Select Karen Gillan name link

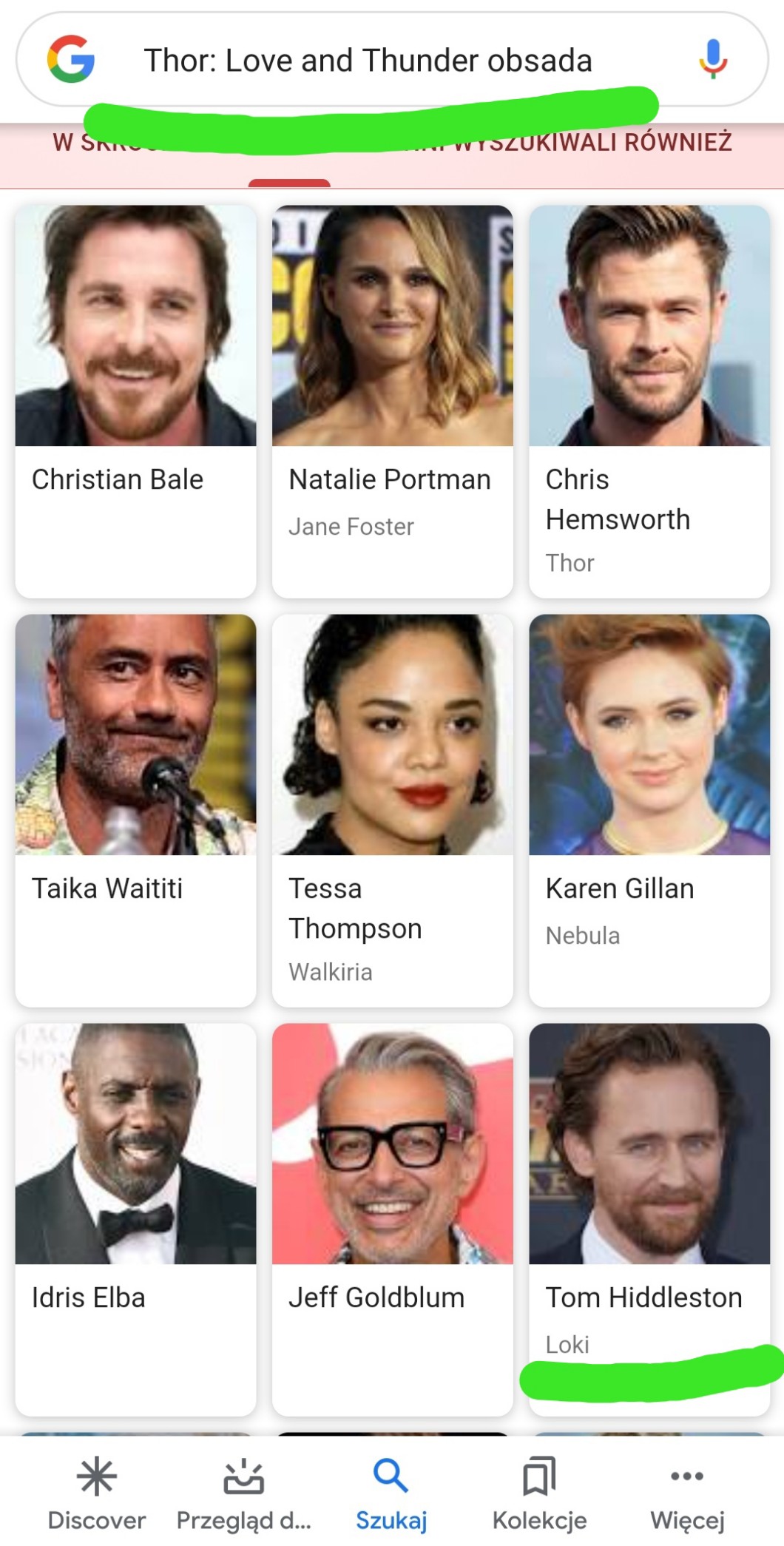click(620, 888)
